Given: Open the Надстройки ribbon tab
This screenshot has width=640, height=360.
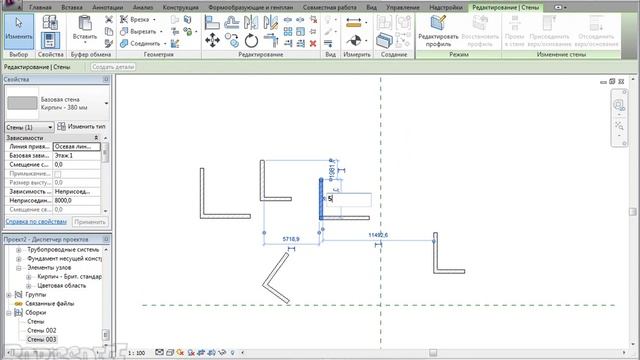Looking at the screenshot, I should tap(446, 7).
